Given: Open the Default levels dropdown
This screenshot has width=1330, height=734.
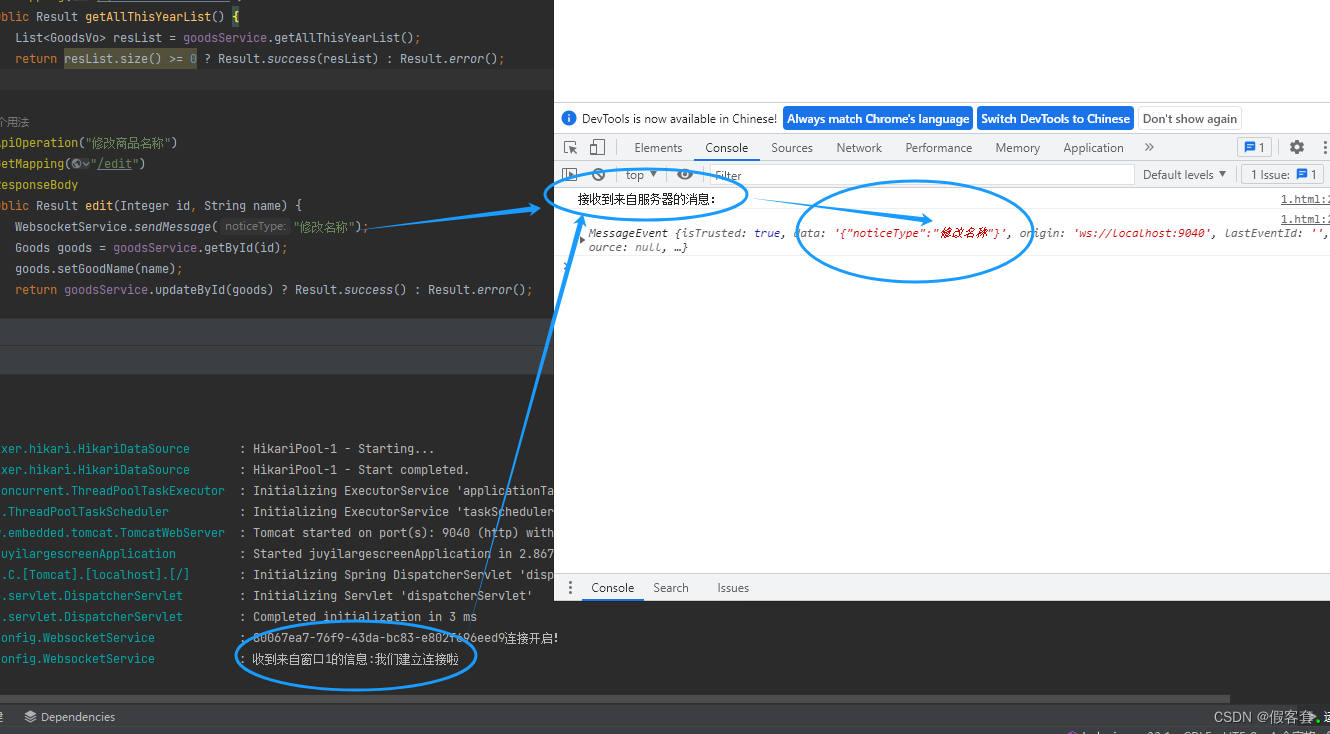Looking at the screenshot, I should click(x=1183, y=174).
